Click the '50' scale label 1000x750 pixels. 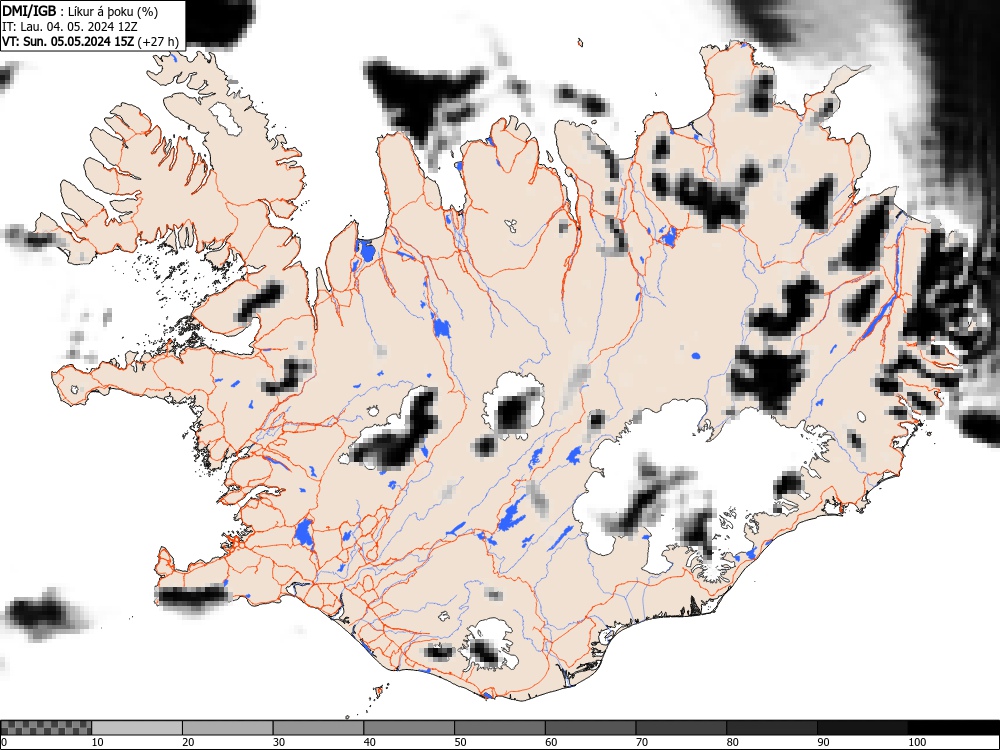[460, 742]
